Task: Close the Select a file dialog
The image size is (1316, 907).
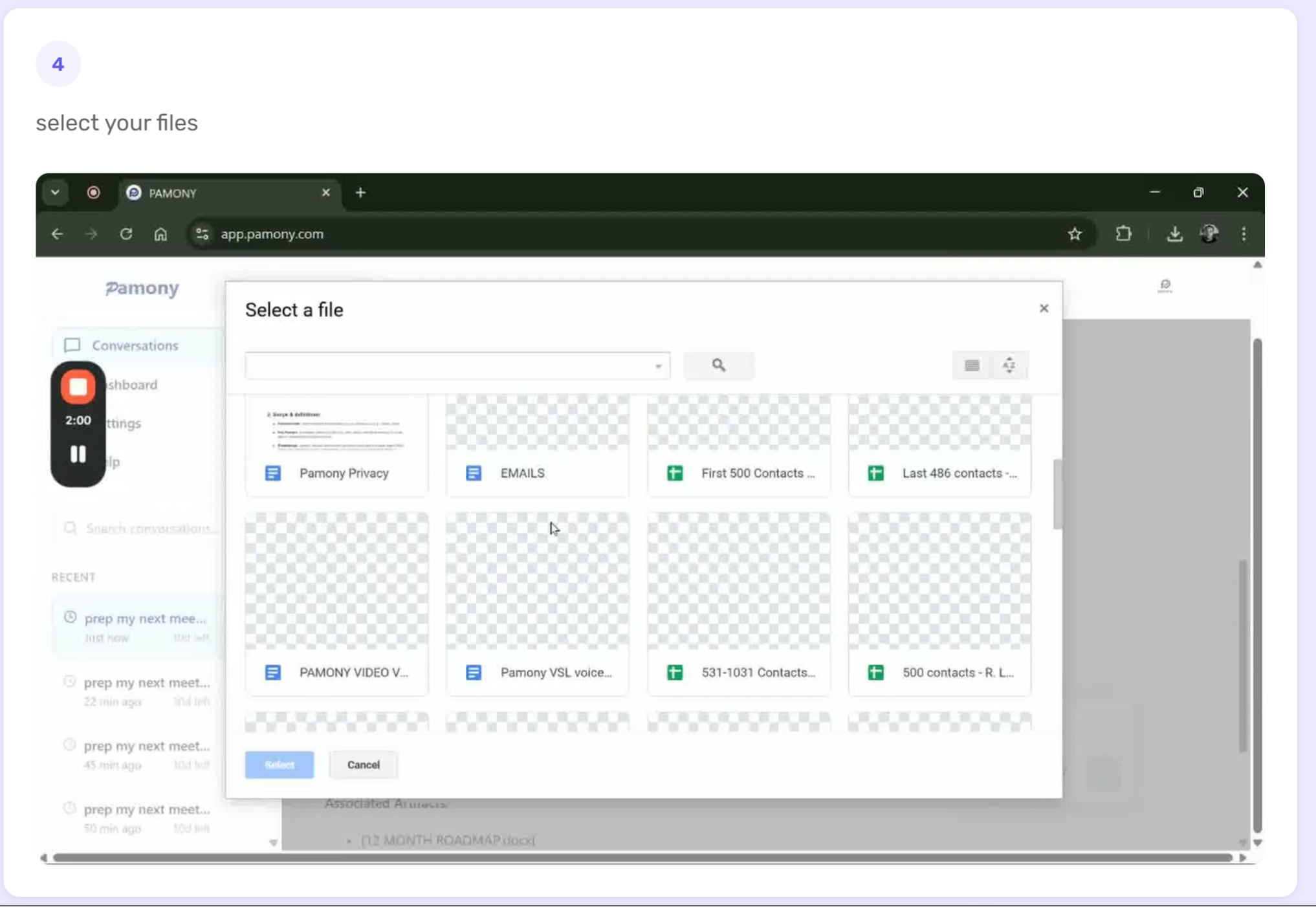Action: [1044, 309]
